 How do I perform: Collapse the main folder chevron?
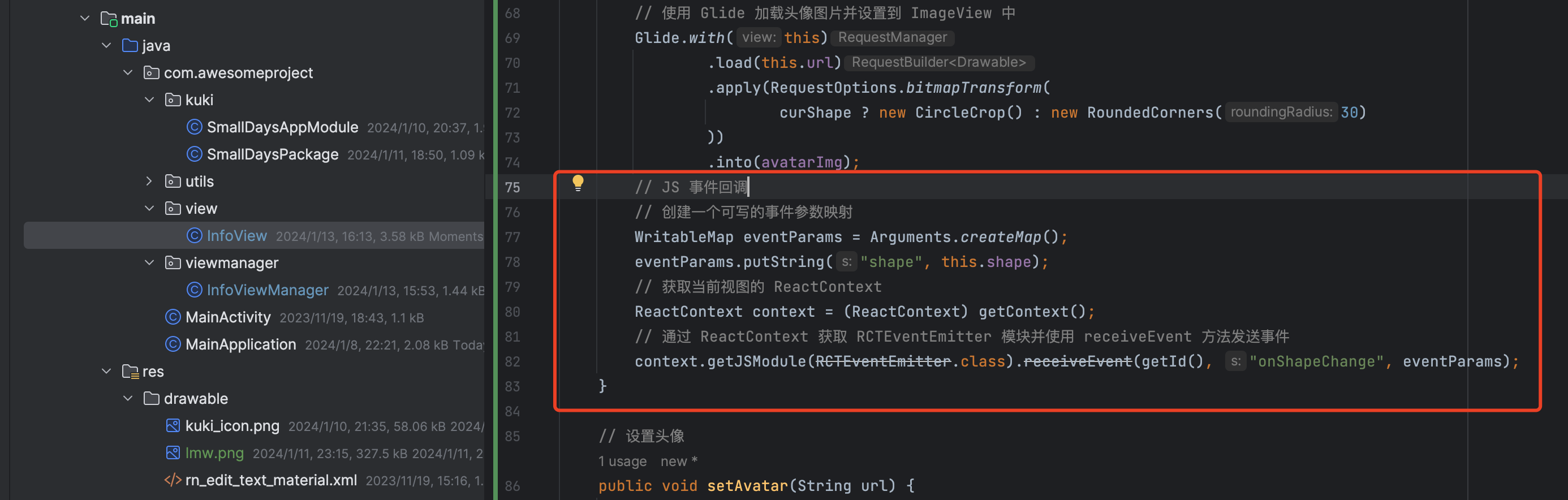click(85, 18)
